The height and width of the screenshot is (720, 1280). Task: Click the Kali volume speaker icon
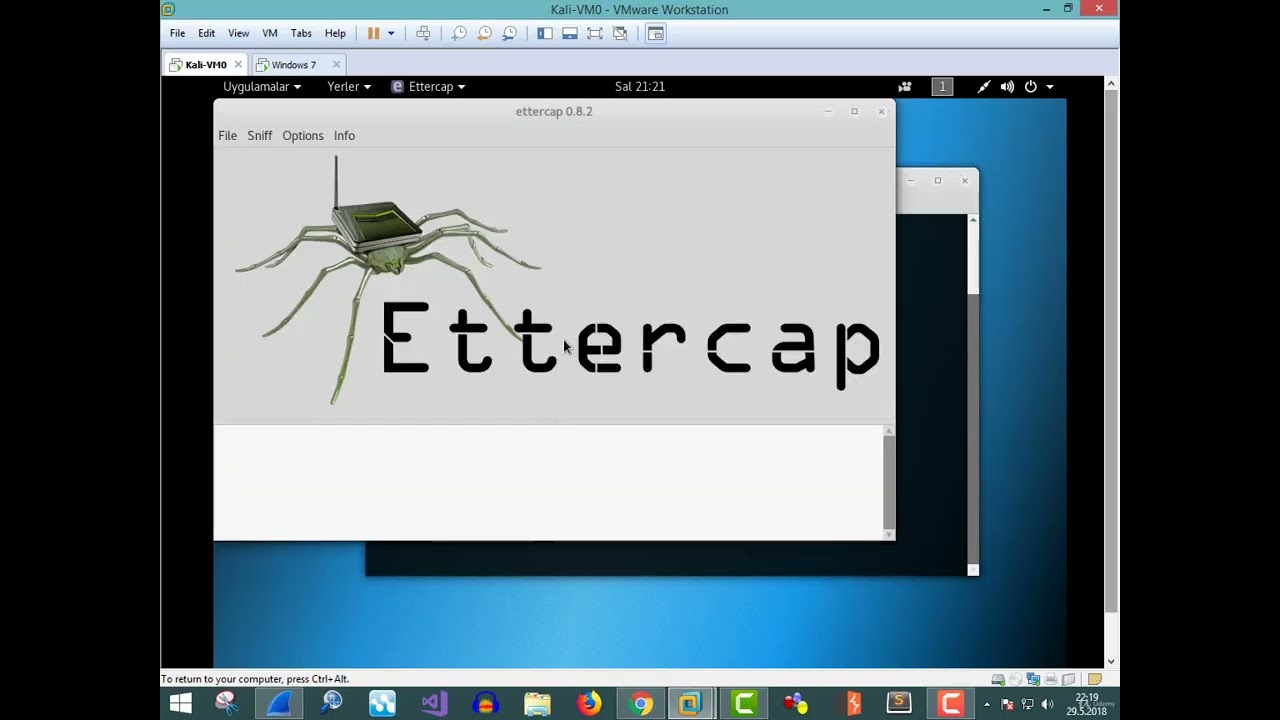(x=1007, y=87)
